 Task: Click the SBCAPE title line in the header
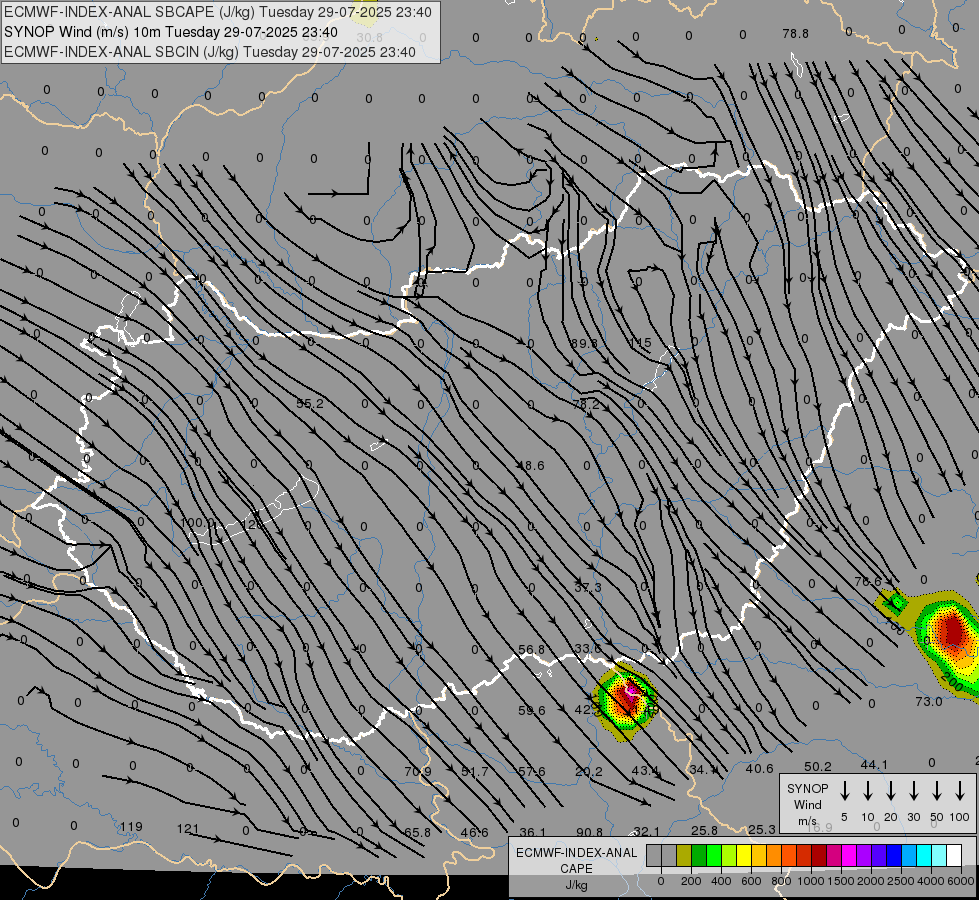218,12
